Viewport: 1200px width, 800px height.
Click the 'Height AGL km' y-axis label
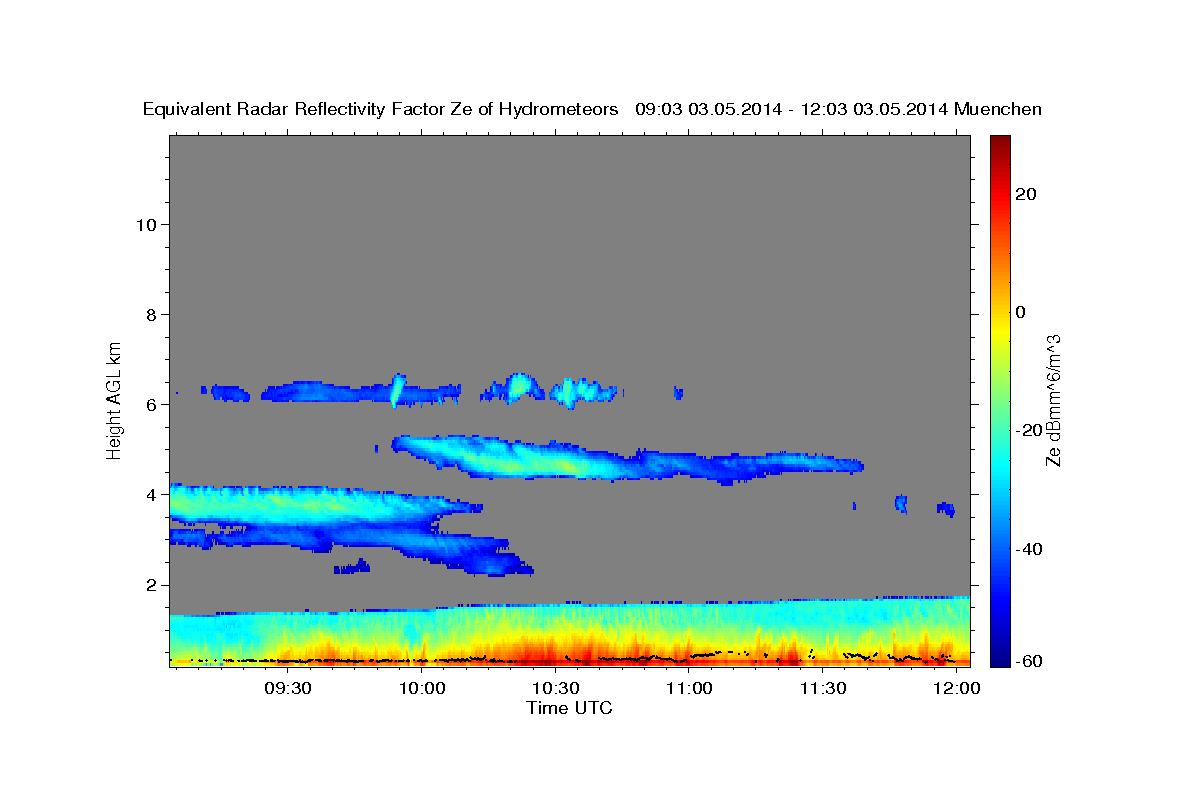coord(114,399)
